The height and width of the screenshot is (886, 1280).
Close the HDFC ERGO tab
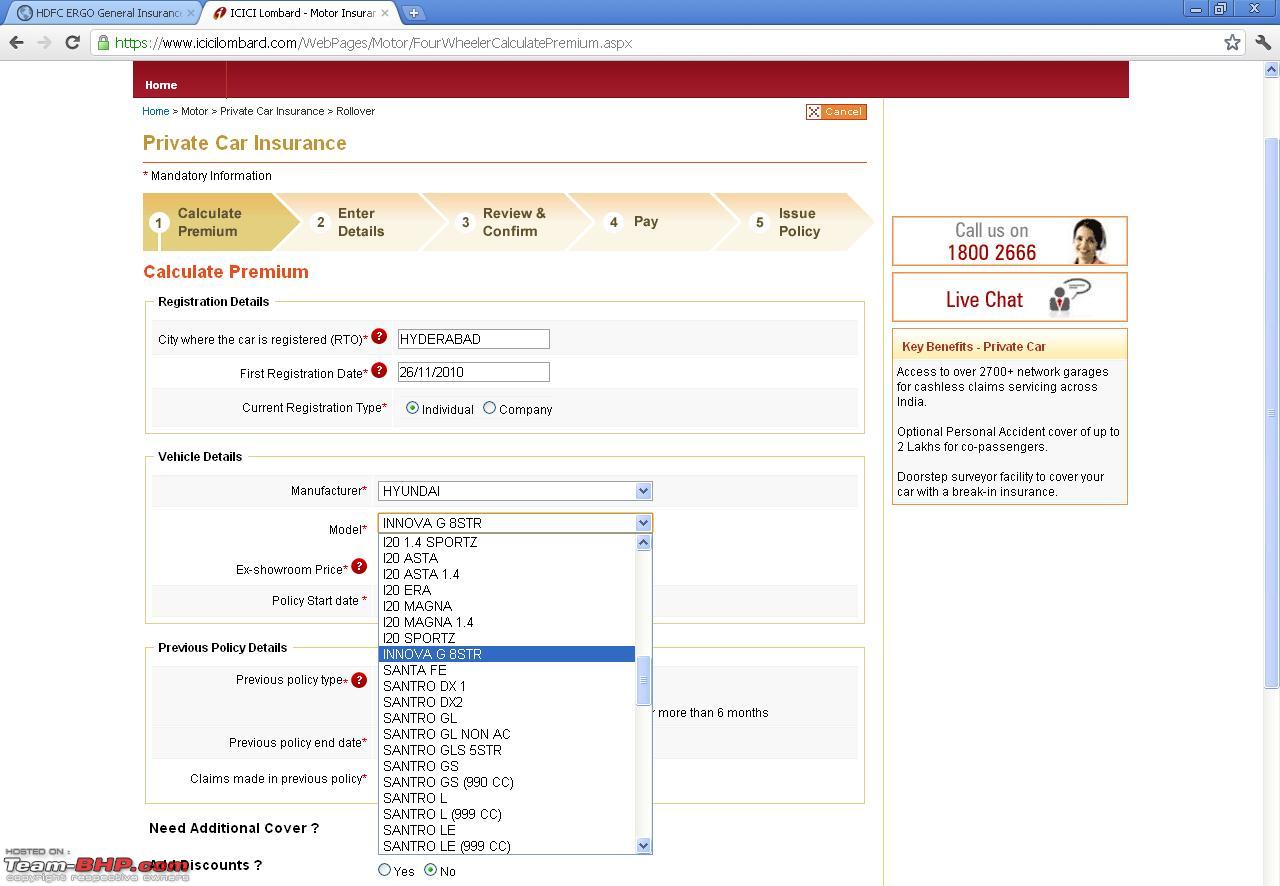coord(191,13)
